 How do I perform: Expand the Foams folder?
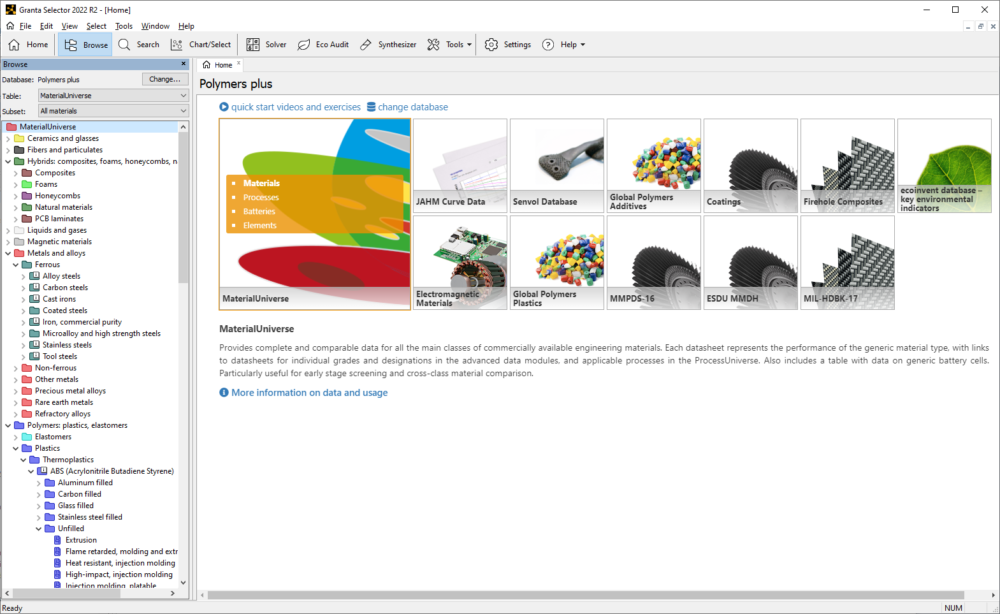pos(16,184)
